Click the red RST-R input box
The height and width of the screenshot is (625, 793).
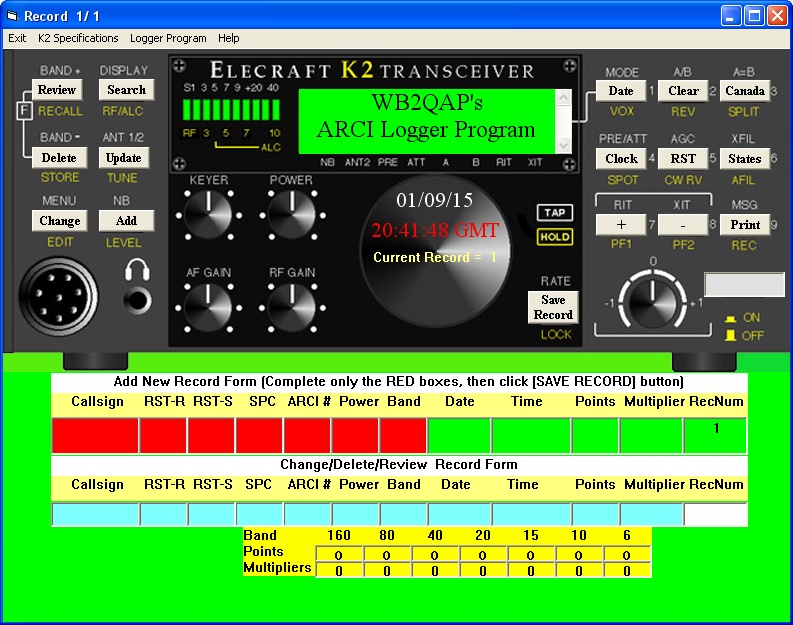[163, 435]
